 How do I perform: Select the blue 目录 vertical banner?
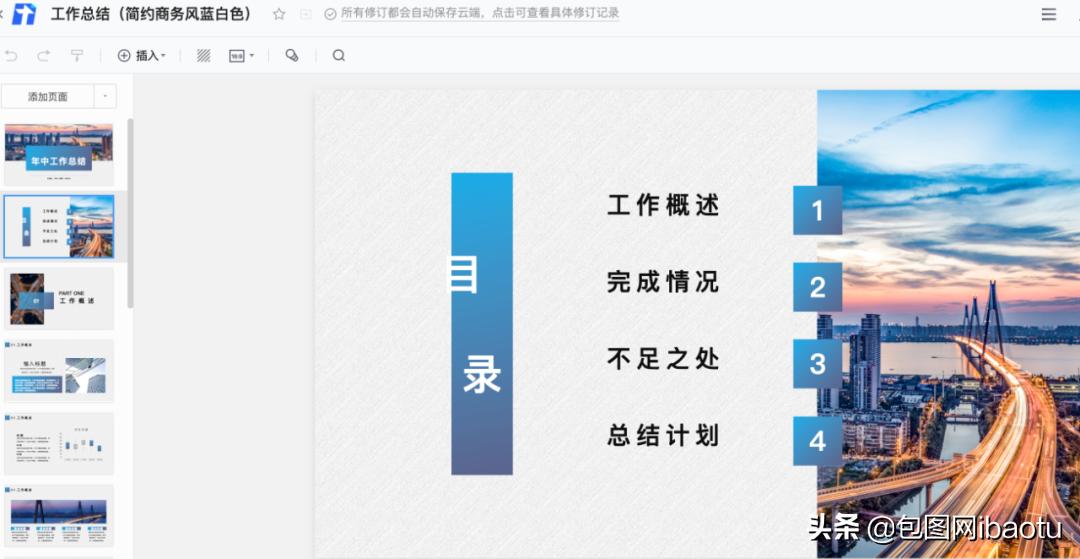[x=482, y=324]
